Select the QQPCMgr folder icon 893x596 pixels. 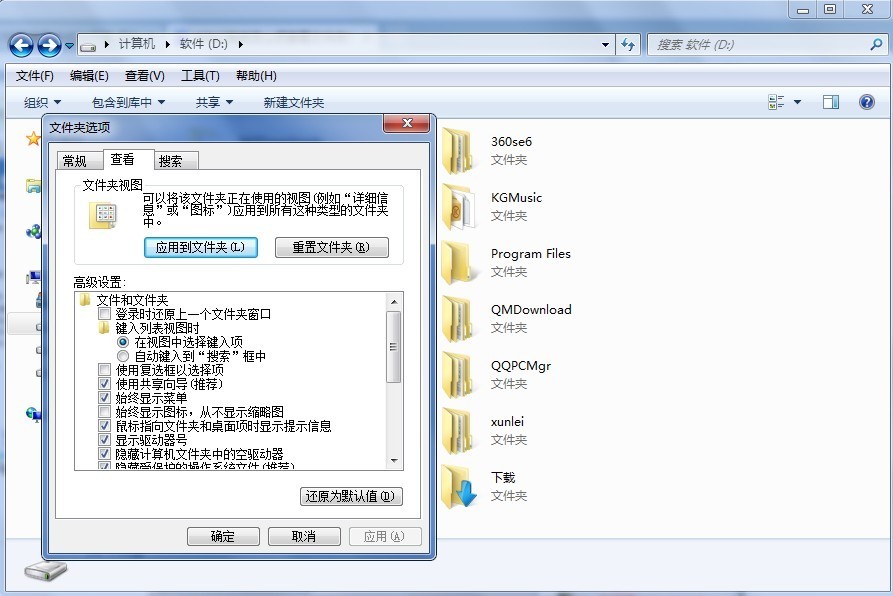tap(457, 375)
